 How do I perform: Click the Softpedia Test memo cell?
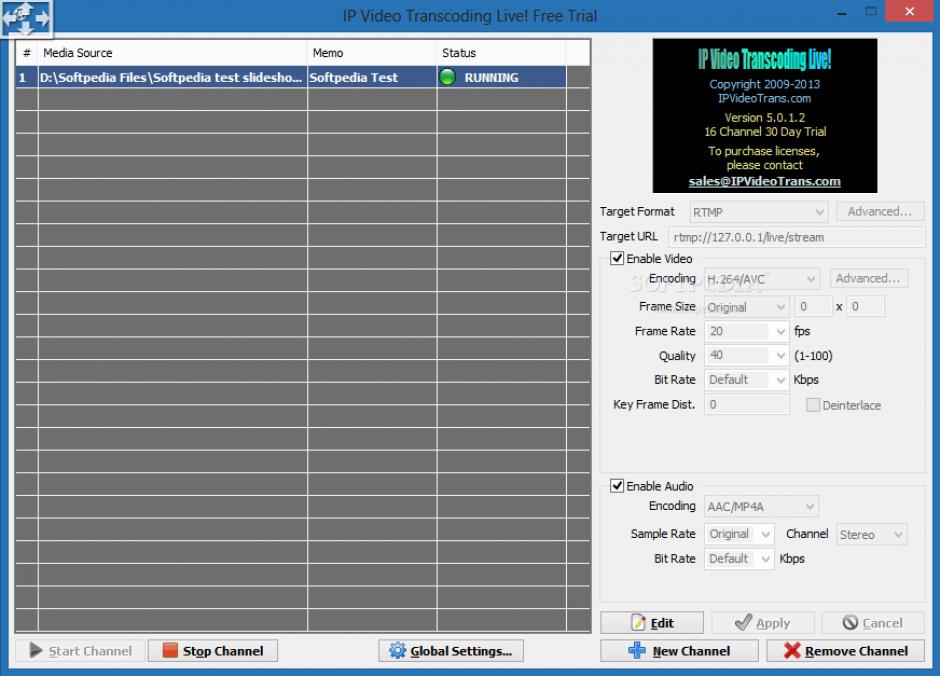[372, 77]
